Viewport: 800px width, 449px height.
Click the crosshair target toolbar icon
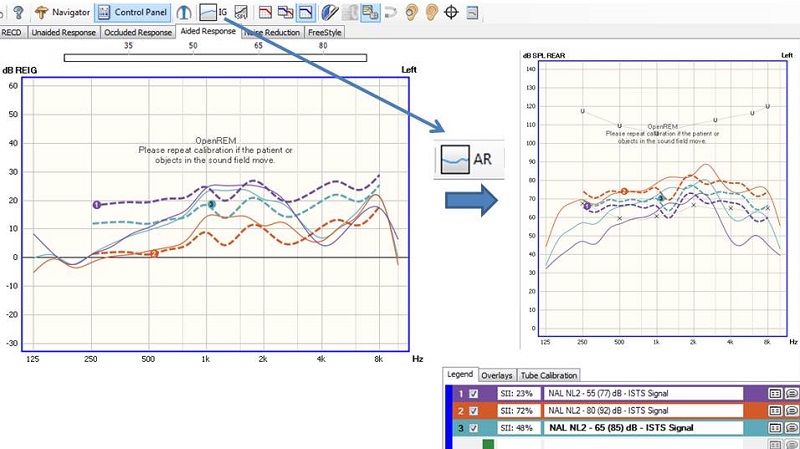click(451, 12)
